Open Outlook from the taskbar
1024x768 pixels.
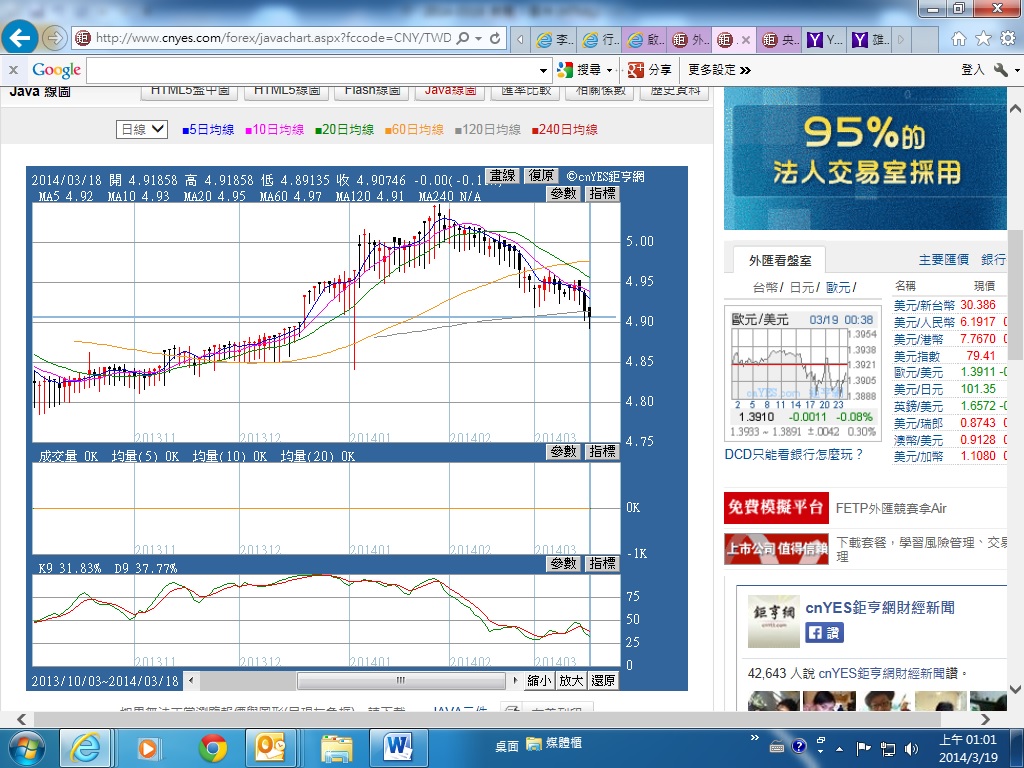click(x=270, y=748)
